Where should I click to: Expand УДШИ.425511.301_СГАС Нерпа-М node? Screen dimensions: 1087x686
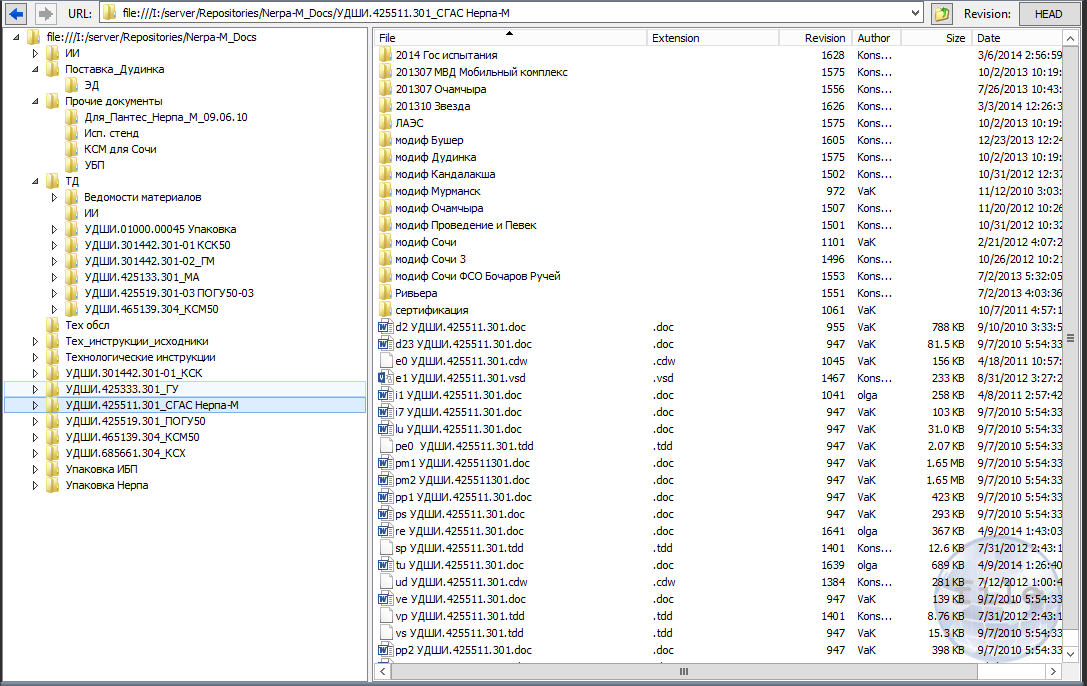pos(35,405)
